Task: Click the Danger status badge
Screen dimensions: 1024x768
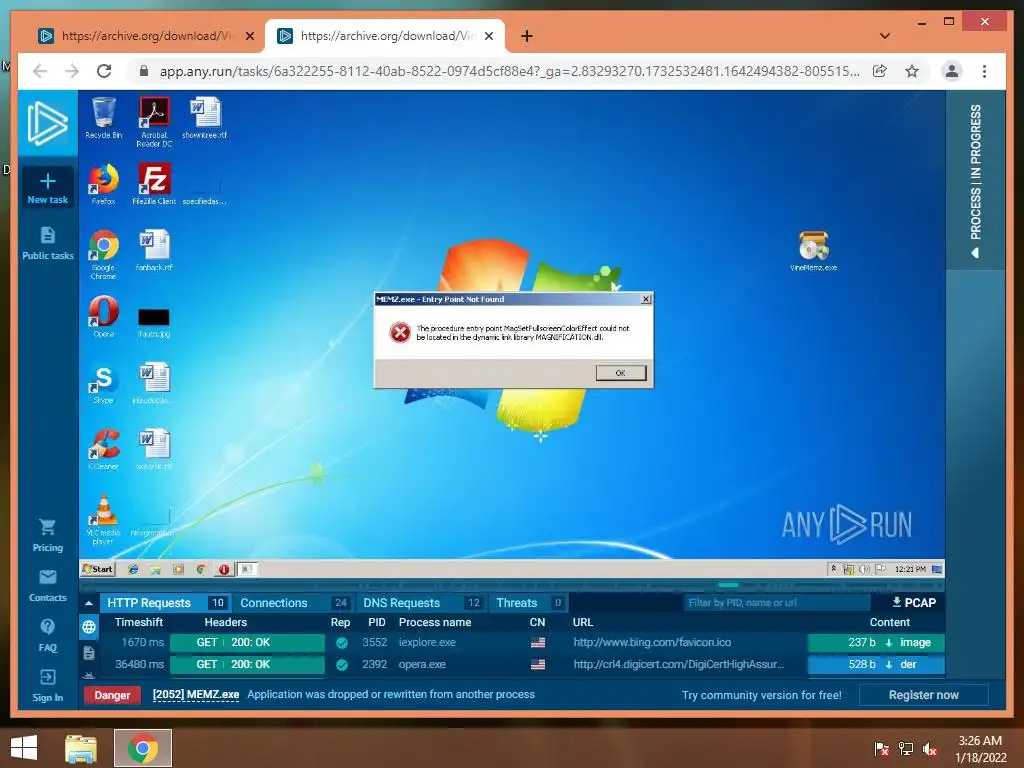Action: [112, 696]
